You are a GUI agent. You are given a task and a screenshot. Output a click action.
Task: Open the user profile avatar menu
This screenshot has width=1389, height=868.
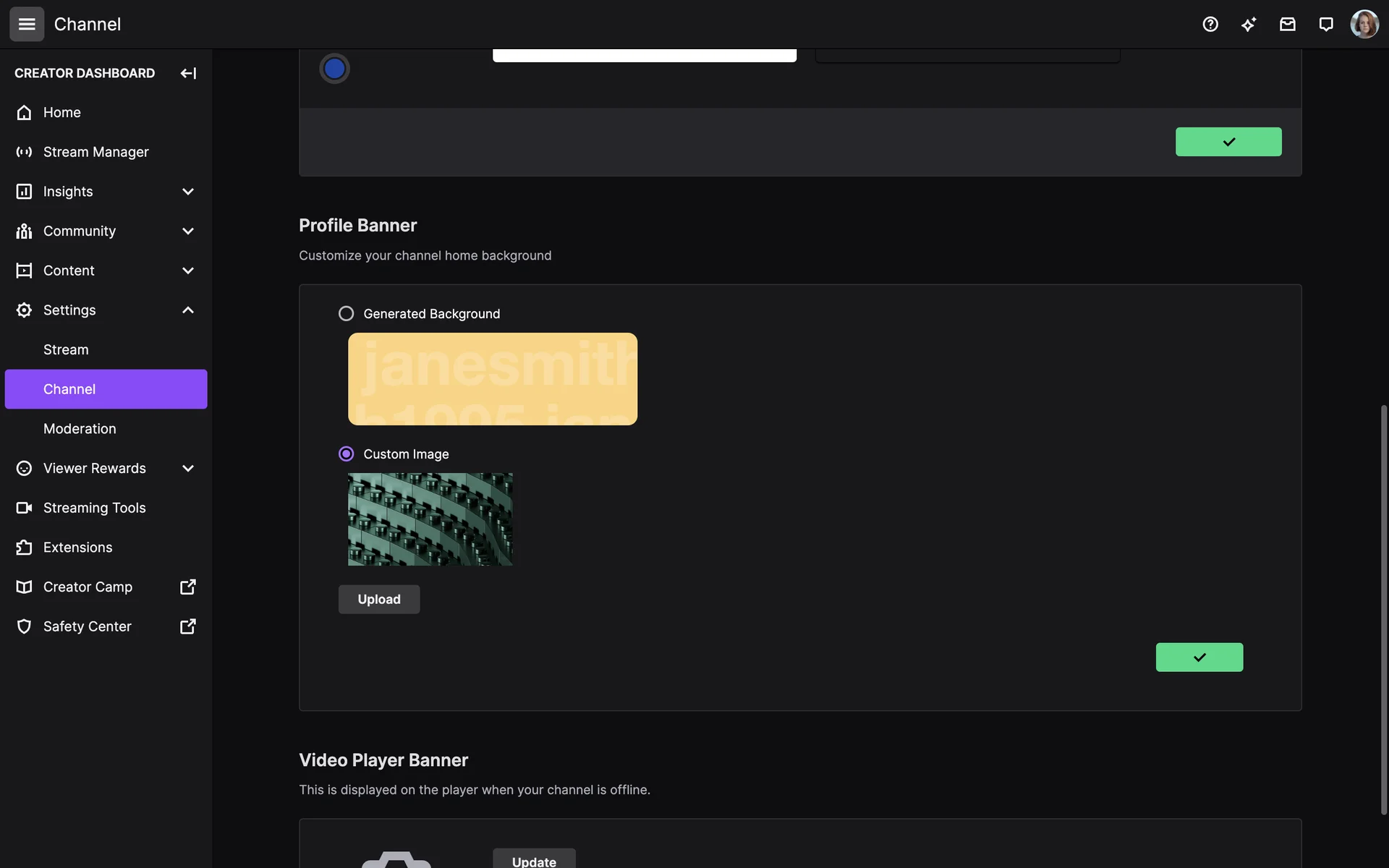(1364, 24)
